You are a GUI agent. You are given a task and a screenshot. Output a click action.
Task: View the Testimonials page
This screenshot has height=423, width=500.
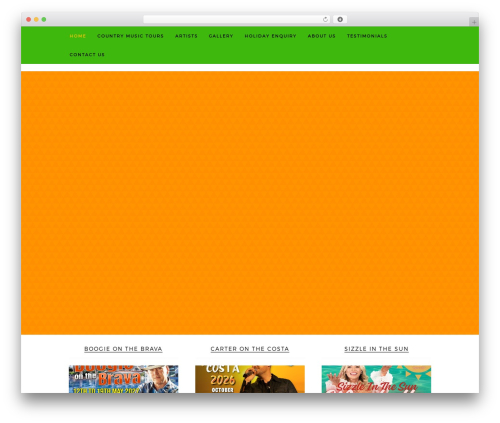tap(367, 36)
